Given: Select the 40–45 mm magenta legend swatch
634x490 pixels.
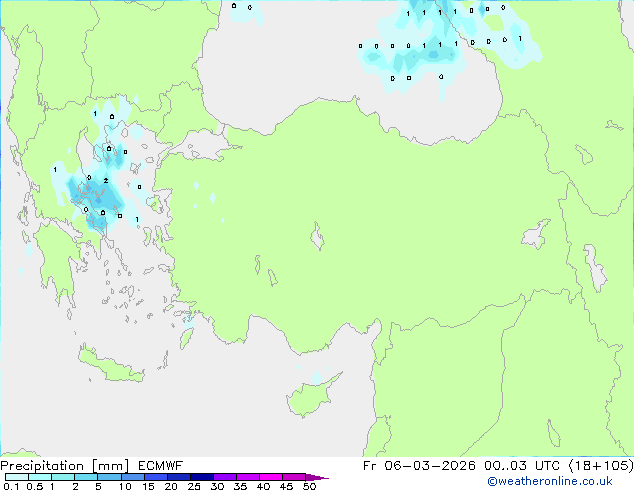Looking at the screenshot, I should pos(271,477).
